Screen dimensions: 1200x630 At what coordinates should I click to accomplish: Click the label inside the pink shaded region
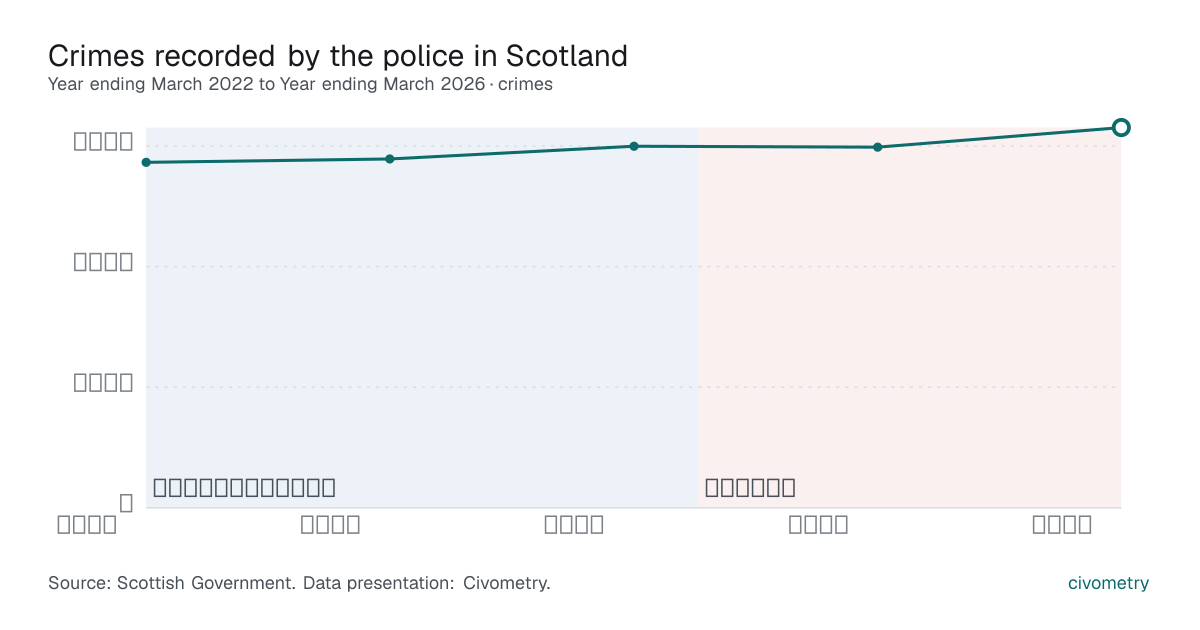click(750, 488)
